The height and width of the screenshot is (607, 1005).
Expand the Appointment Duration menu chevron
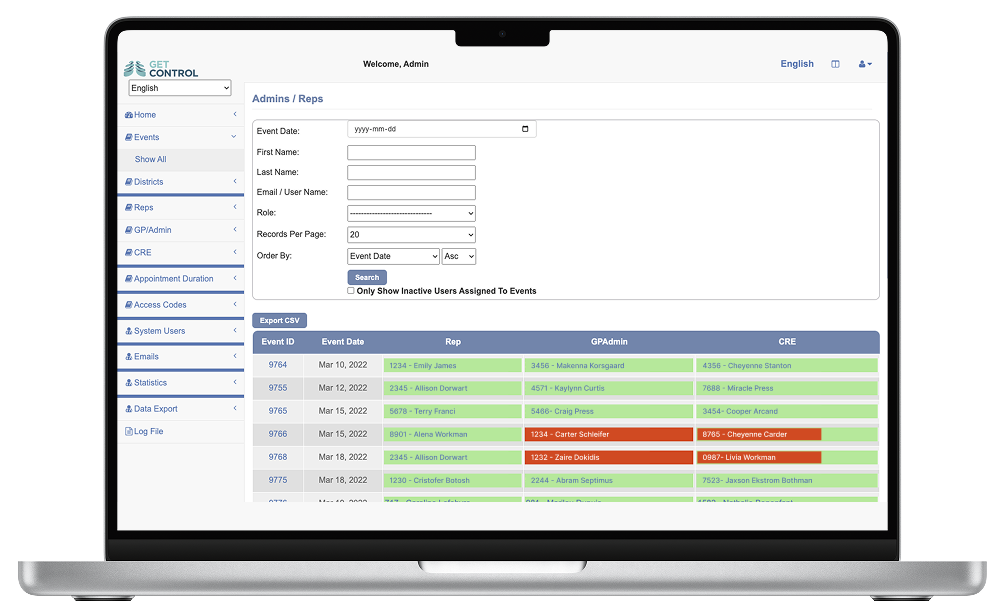[235, 279]
